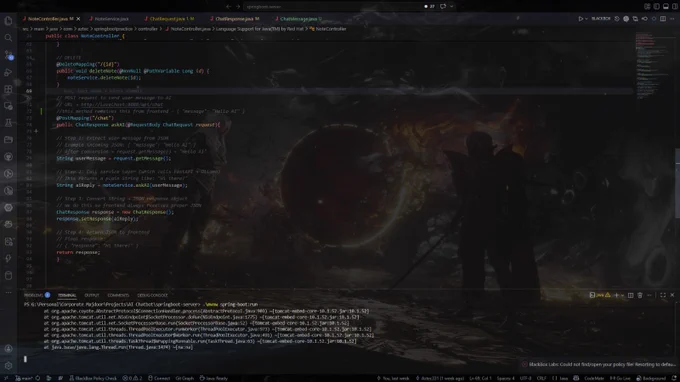Switch to ChatRequest.java tab
The width and height of the screenshot is (680, 382).
171,19
